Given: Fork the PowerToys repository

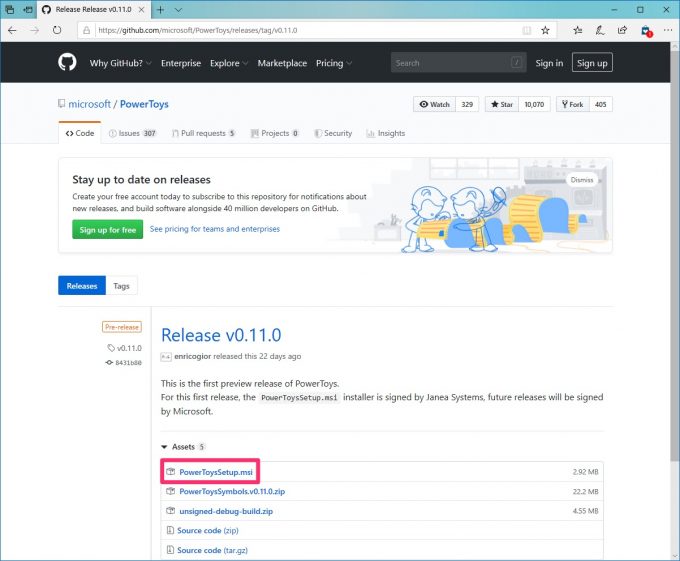Looking at the screenshot, I should pyautogui.click(x=572, y=104).
